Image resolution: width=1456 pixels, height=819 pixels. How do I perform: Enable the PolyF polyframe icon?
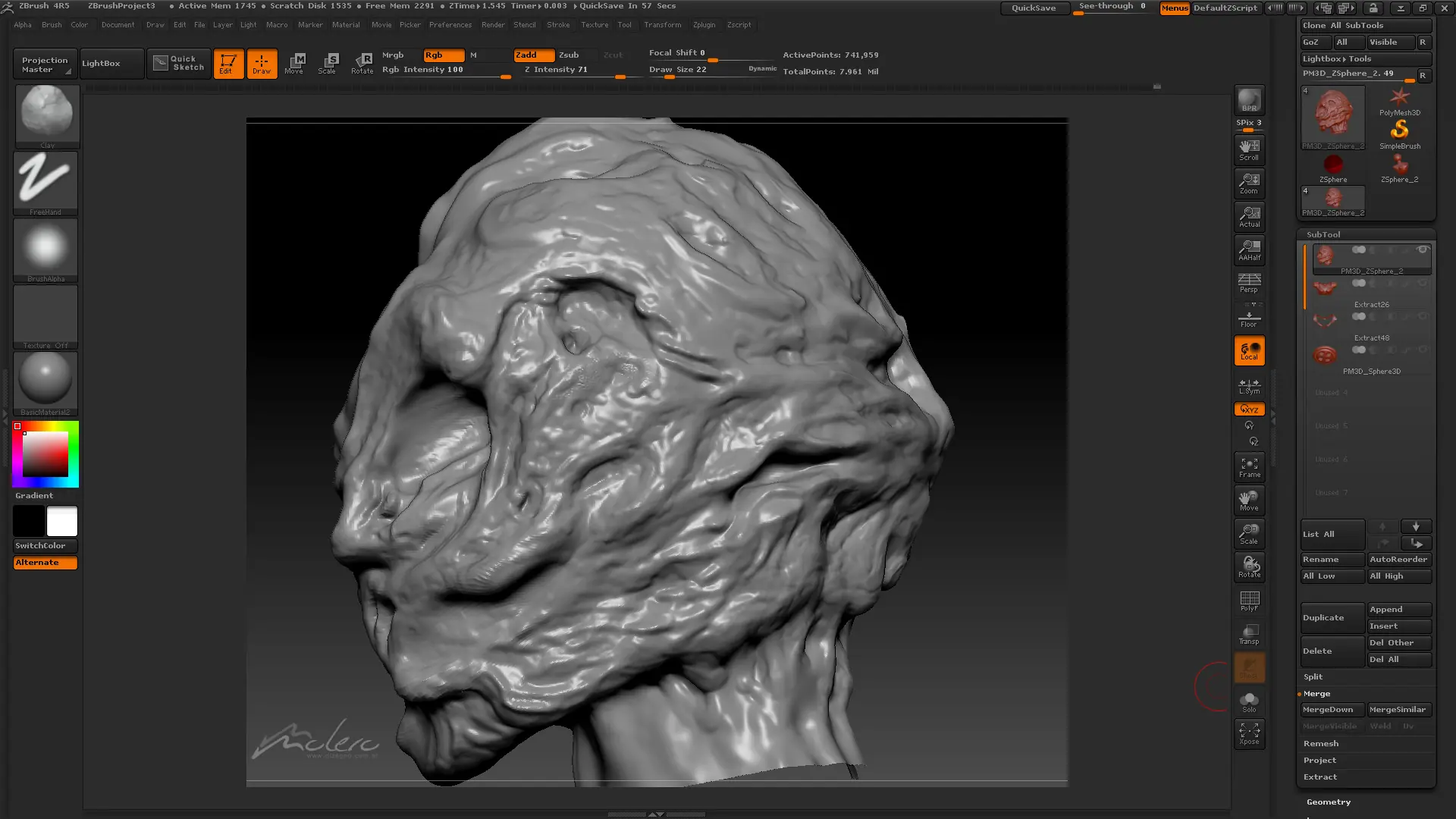(1249, 601)
